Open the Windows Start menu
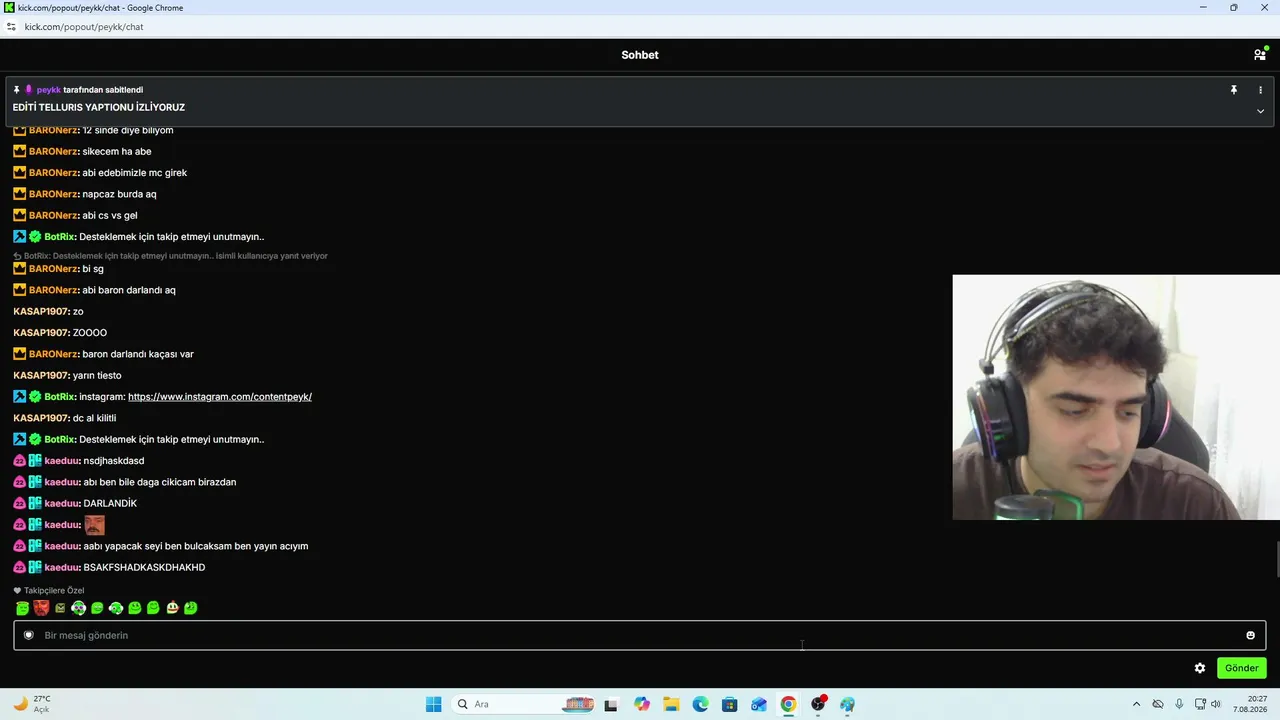Image resolution: width=1280 pixels, height=720 pixels. pos(433,704)
